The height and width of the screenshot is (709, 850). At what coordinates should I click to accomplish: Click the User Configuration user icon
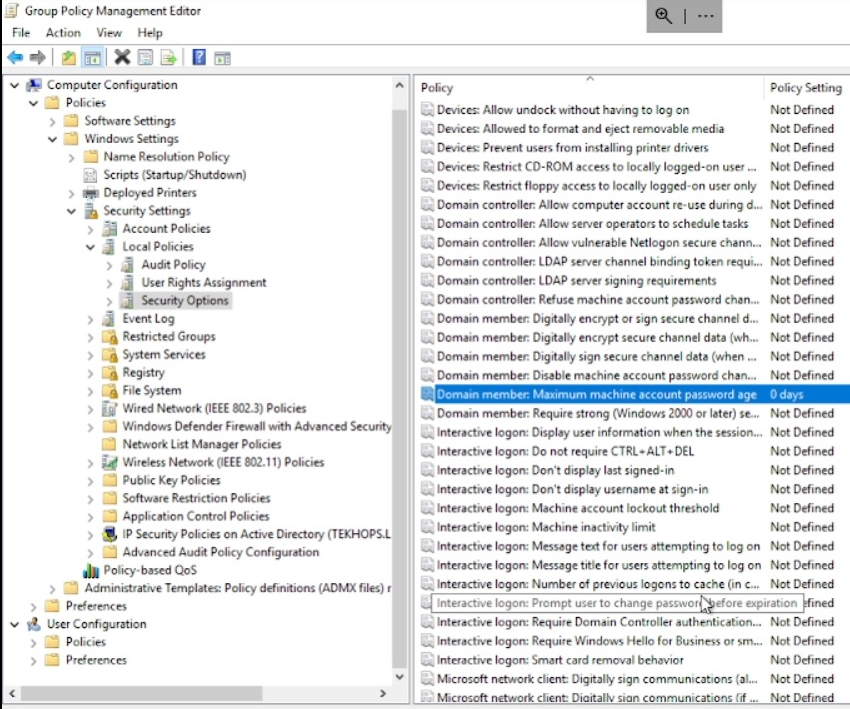[34, 624]
